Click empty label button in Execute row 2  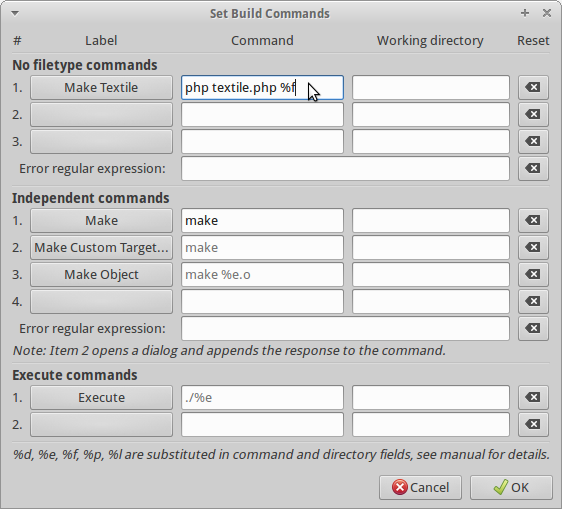click(x=101, y=424)
